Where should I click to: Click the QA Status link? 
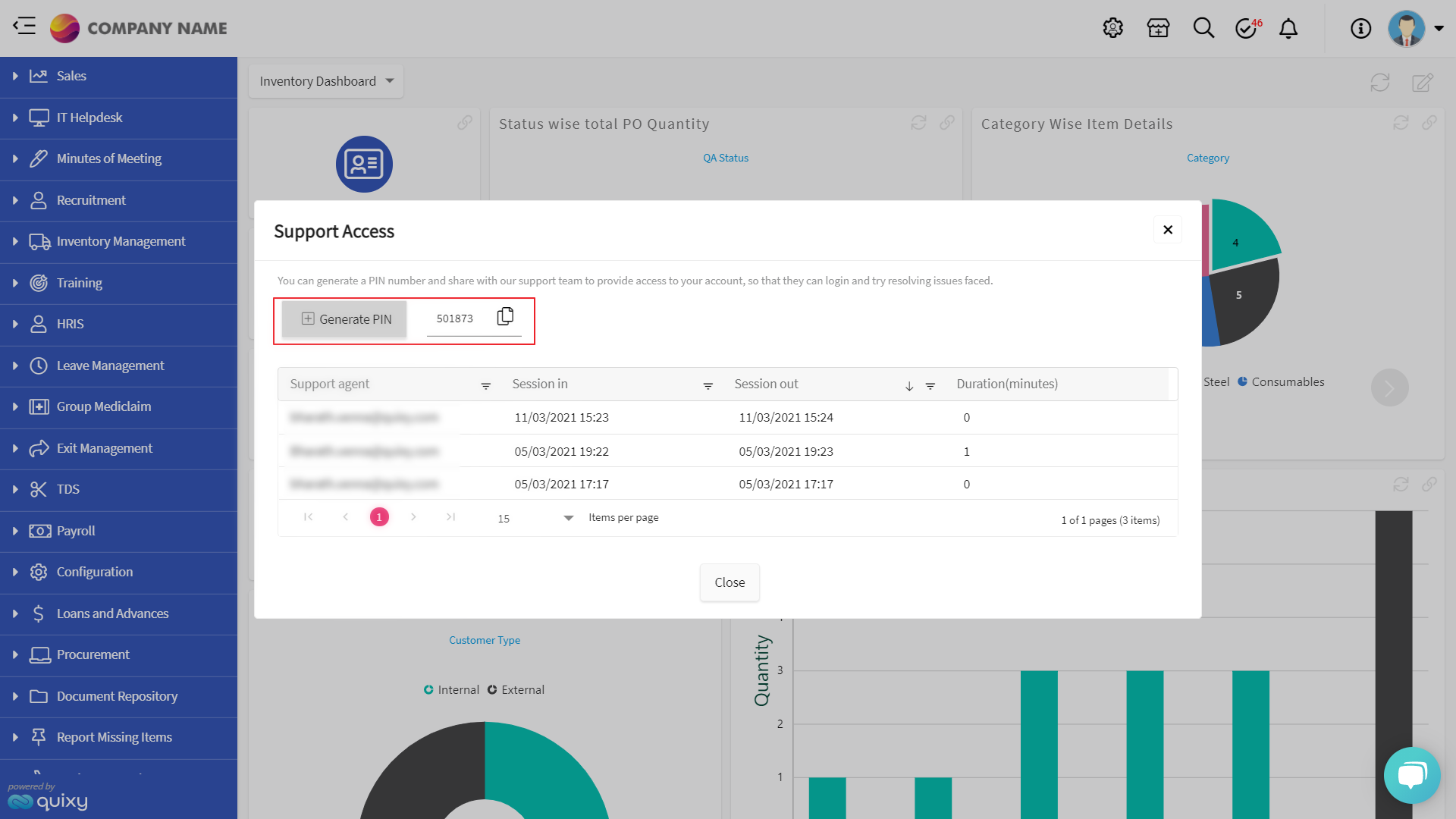[726, 158]
